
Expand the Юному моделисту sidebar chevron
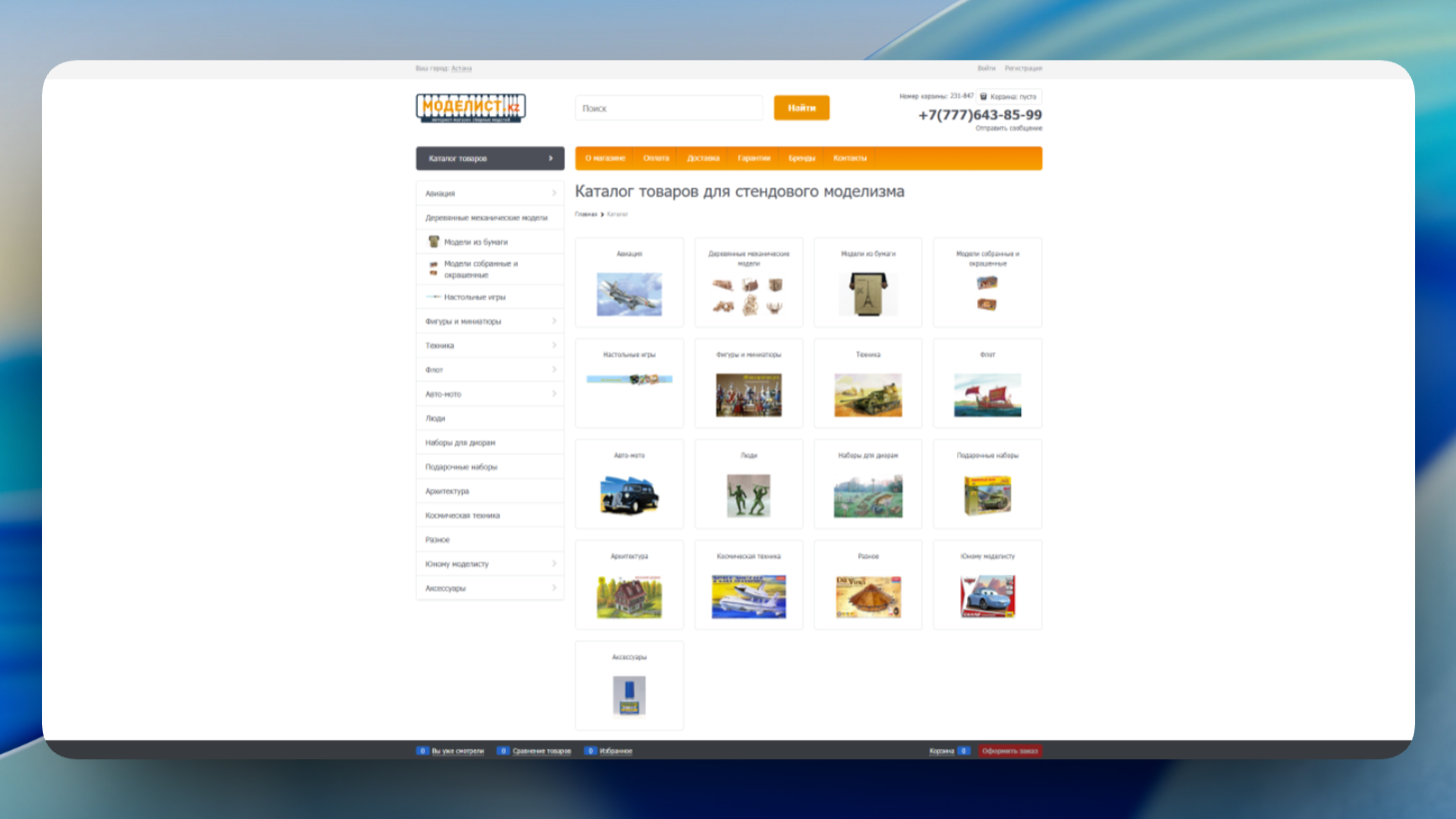click(x=555, y=563)
